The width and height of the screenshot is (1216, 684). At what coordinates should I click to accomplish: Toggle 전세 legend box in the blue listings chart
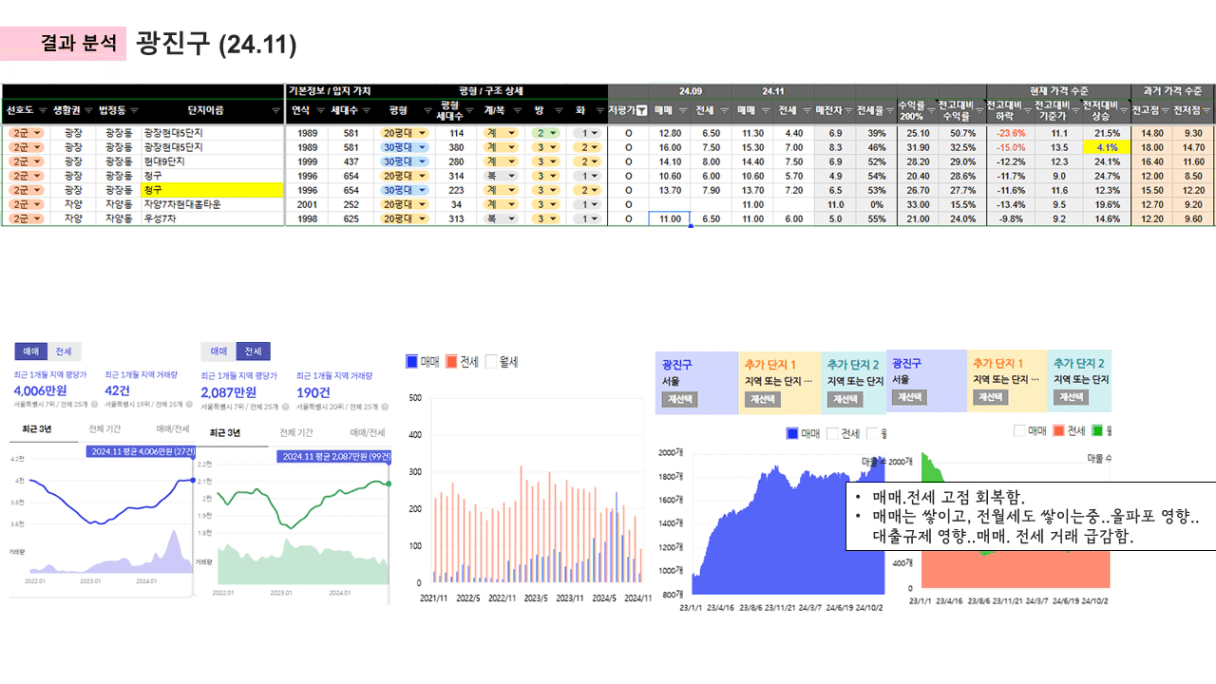click(x=832, y=433)
